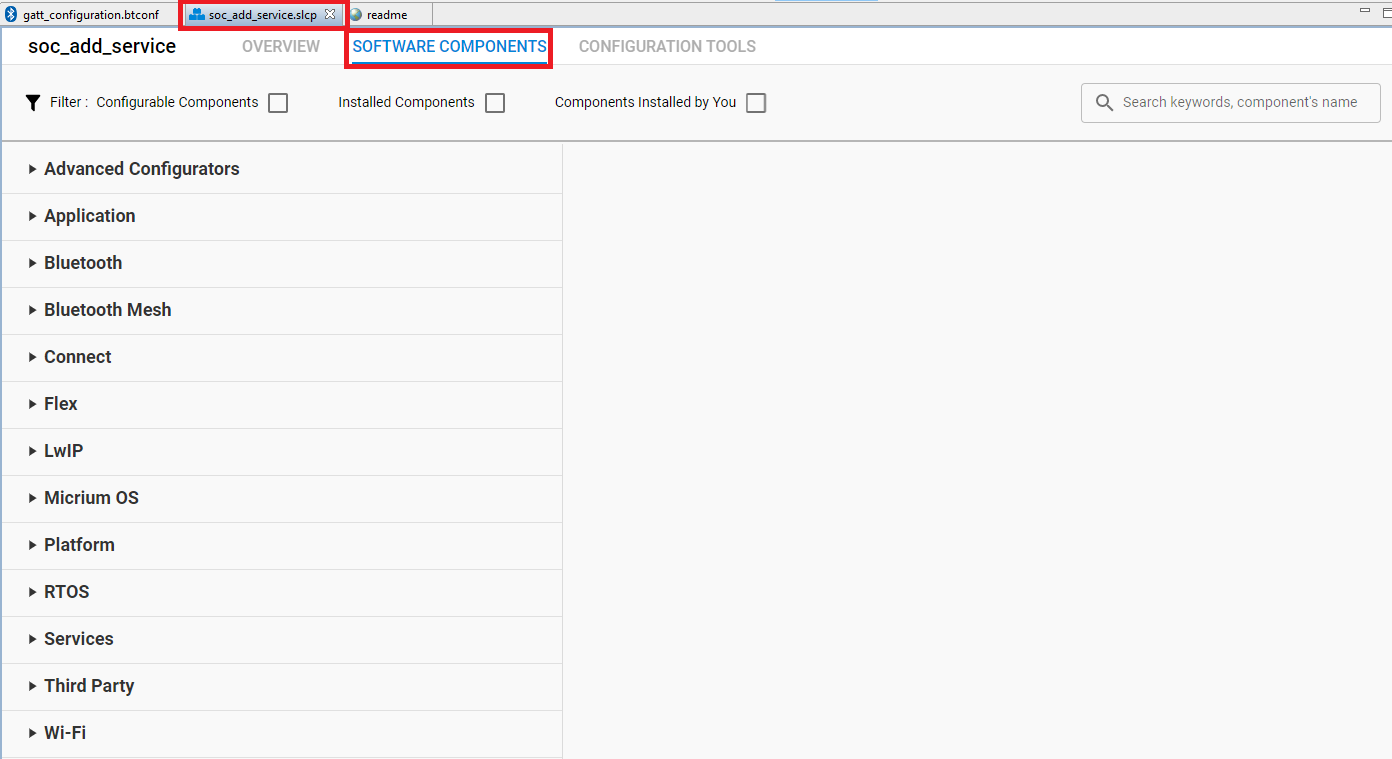Expand the Micrium OS category
The height and width of the screenshot is (759, 1392).
point(33,498)
